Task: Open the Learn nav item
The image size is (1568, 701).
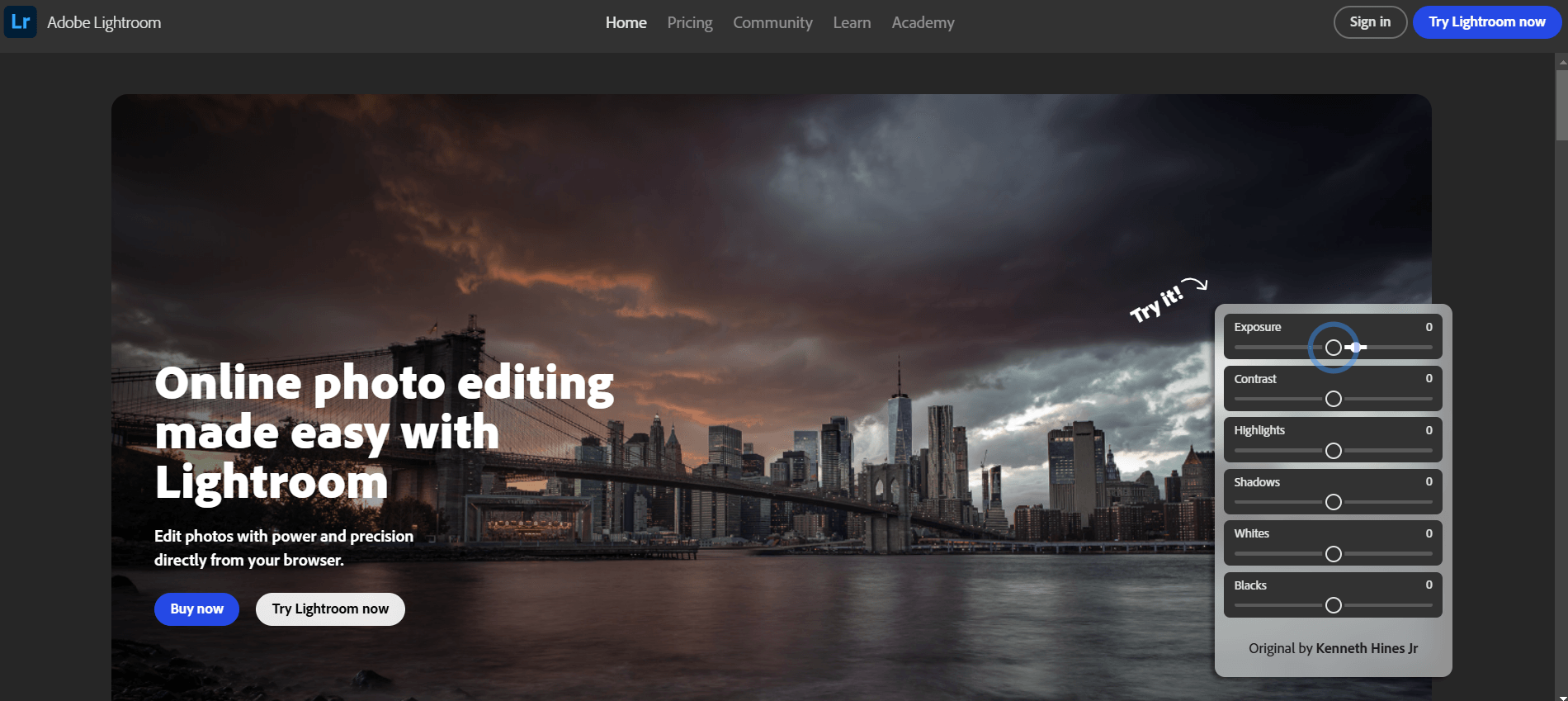Action: click(x=852, y=22)
